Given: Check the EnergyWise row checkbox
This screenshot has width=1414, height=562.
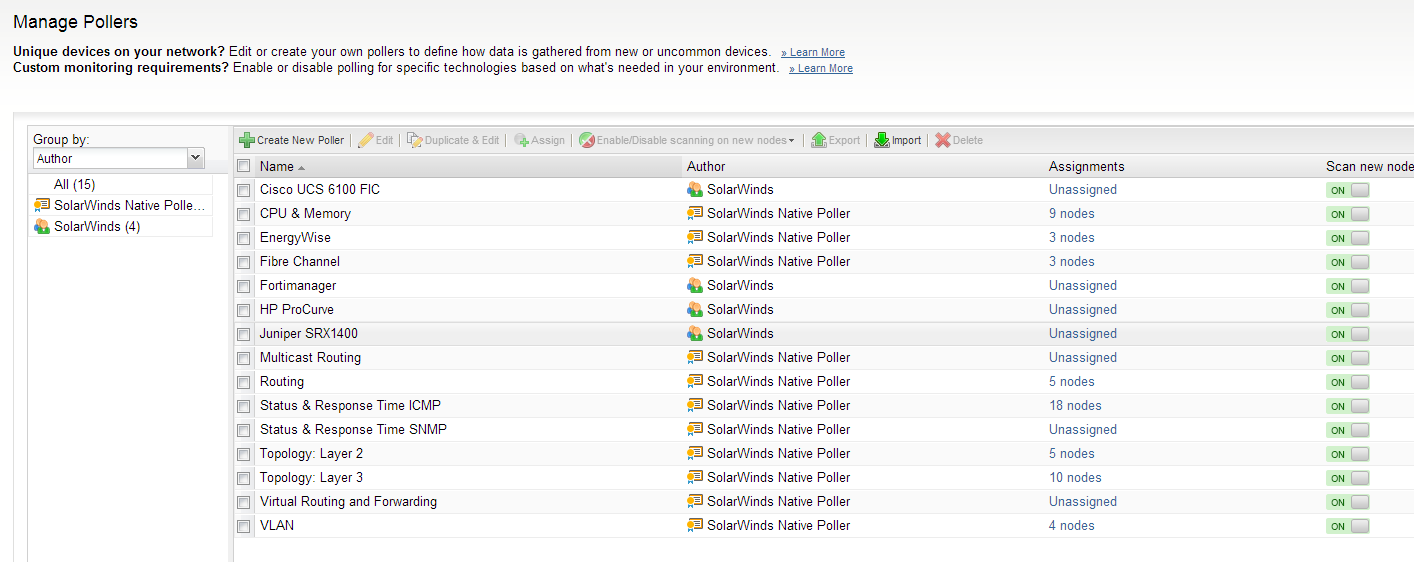Looking at the screenshot, I should point(244,238).
